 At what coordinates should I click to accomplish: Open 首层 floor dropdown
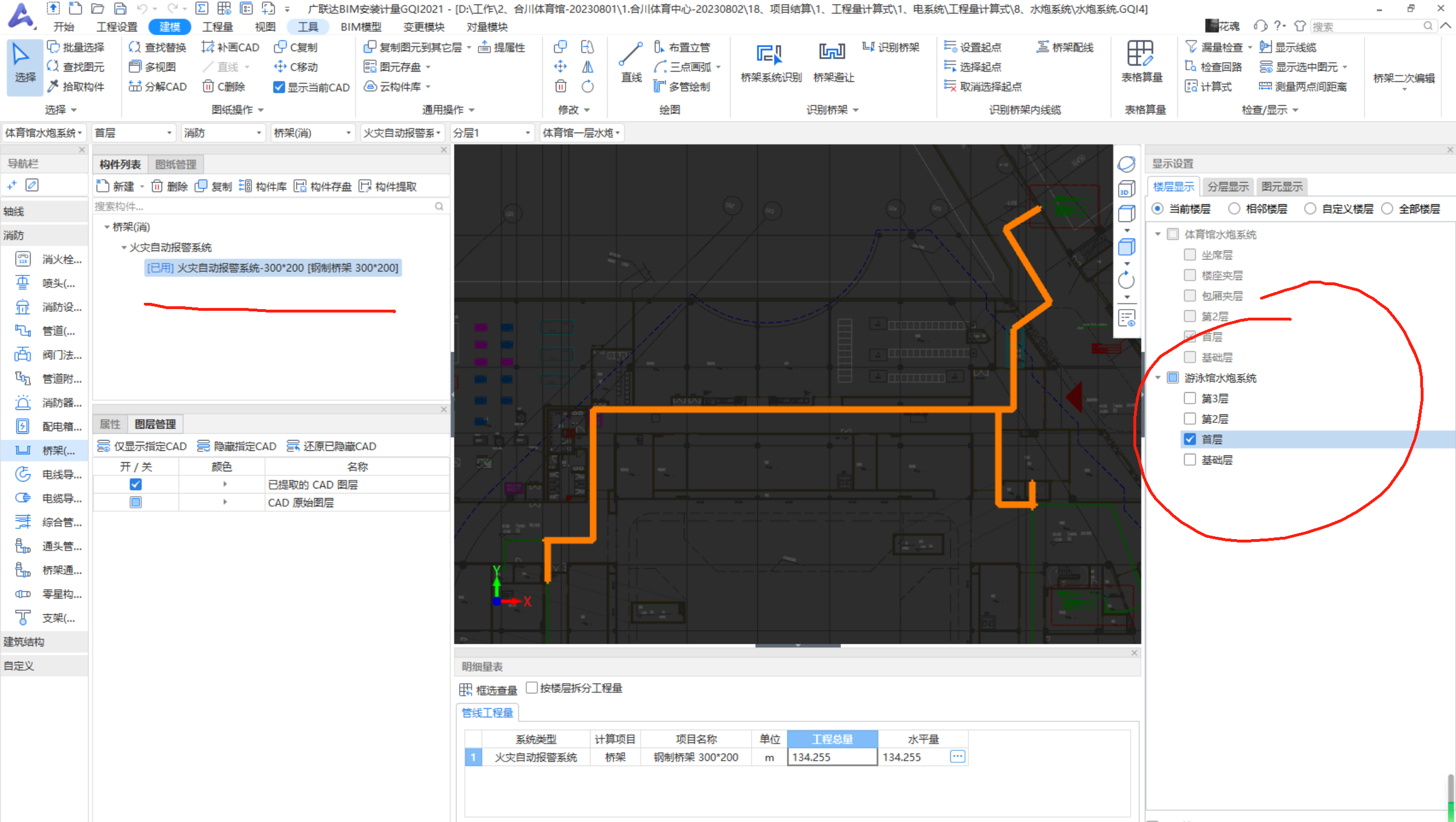133,133
